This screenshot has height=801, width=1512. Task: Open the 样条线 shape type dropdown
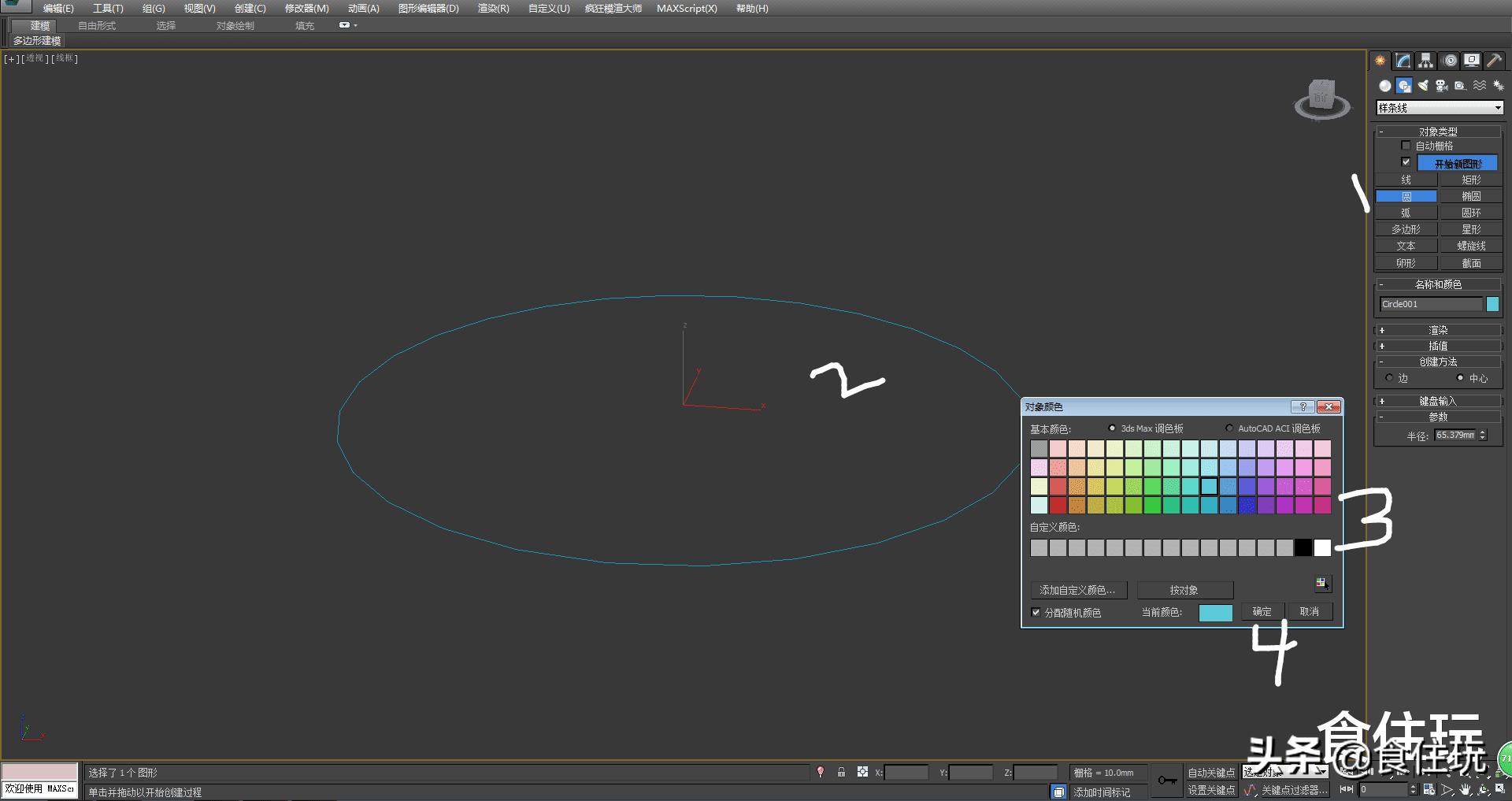pos(1439,108)
